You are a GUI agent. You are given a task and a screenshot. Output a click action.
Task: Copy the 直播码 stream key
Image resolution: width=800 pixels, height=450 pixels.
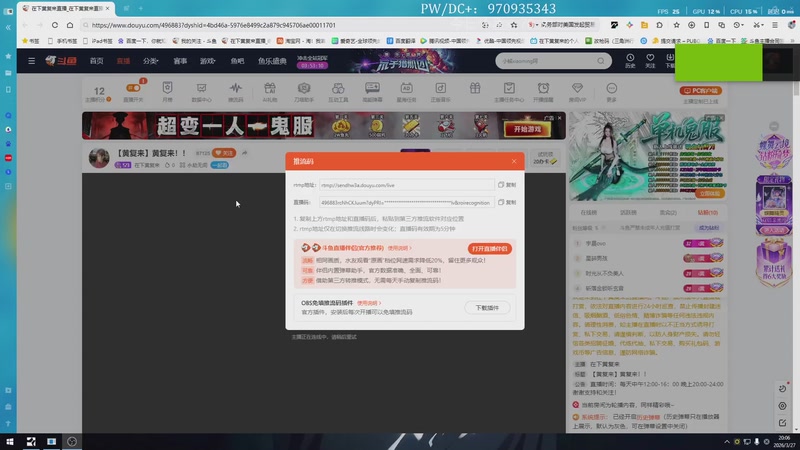pos(507,203)
